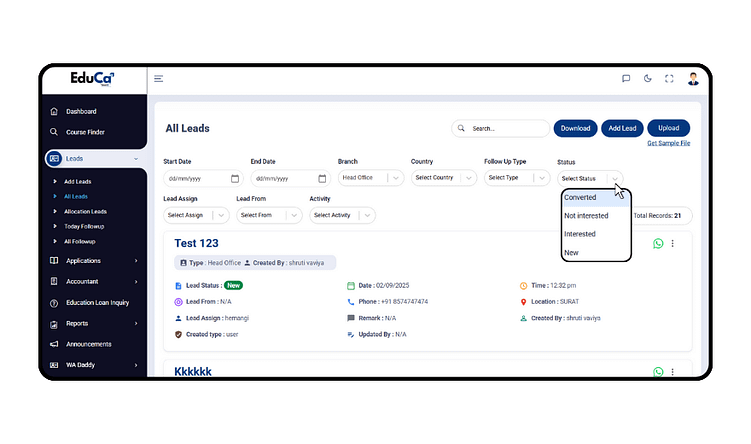Screen dimensions: 751x444
Task: Open the chat messages icon
Action: point(626,79)
